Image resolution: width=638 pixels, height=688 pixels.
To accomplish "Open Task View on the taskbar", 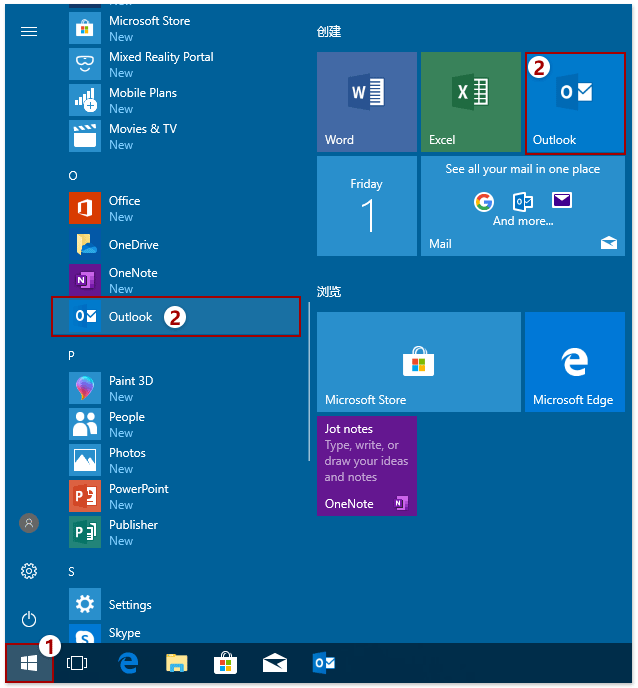I will click(x=77, y=663).
